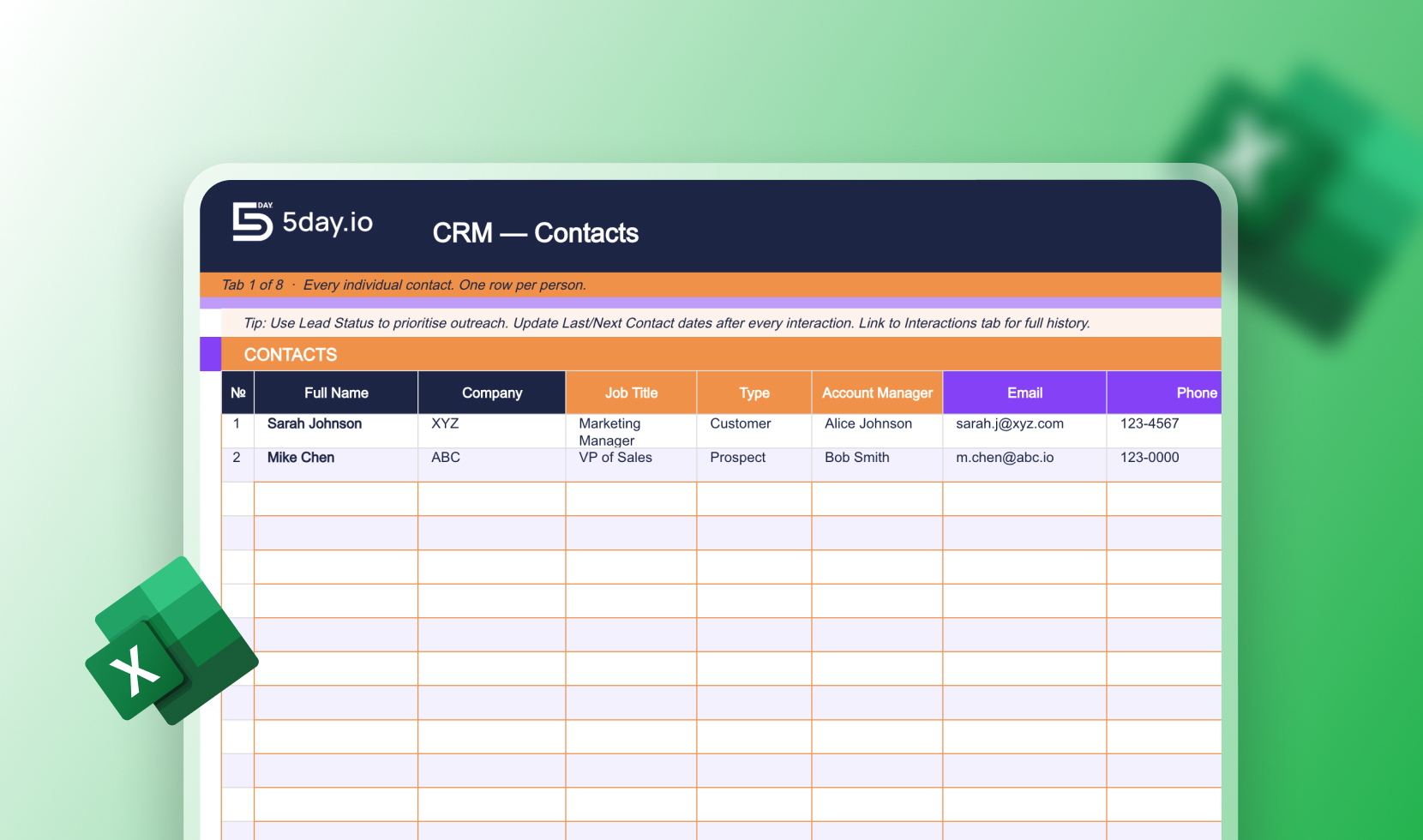The image size is (1423, 840).
Task: Click the email link m.chen@abc.io
Action: (x=1006, y=458)
